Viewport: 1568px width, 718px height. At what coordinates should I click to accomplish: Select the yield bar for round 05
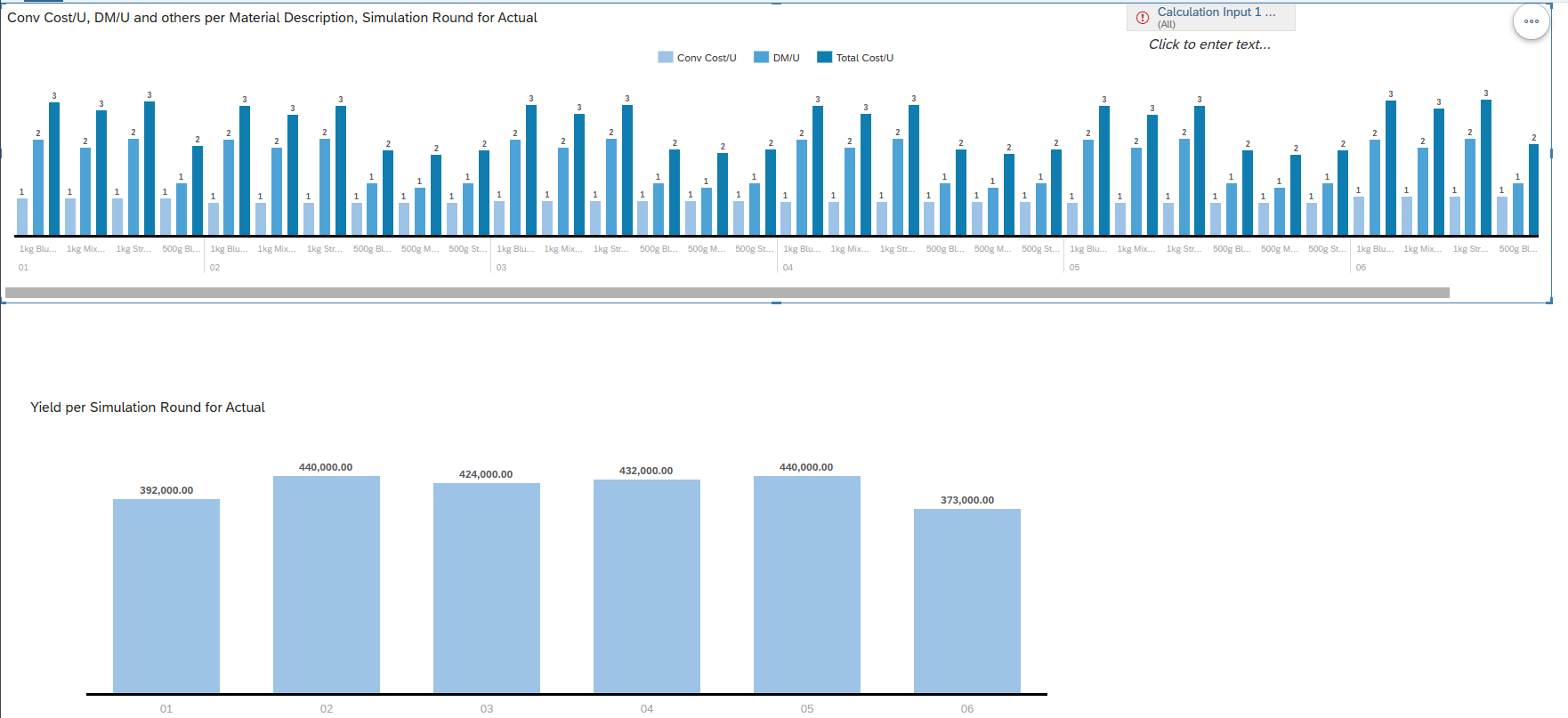click(x=807, y=585)
